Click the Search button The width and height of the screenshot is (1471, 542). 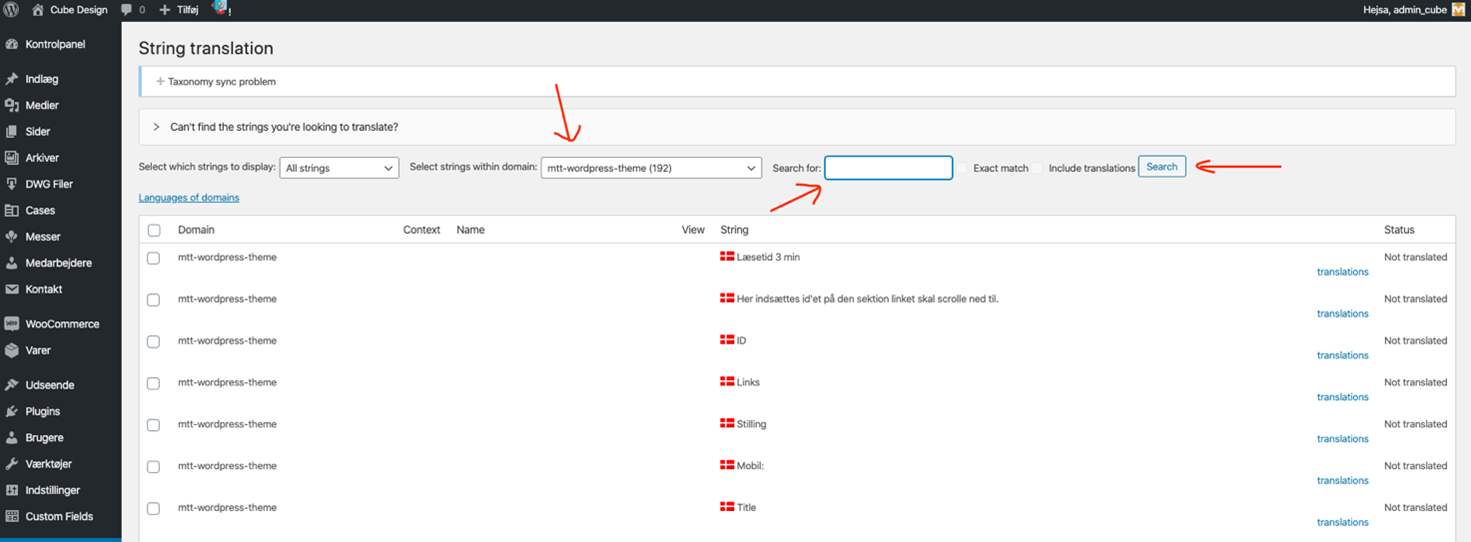coord(1162,167)
